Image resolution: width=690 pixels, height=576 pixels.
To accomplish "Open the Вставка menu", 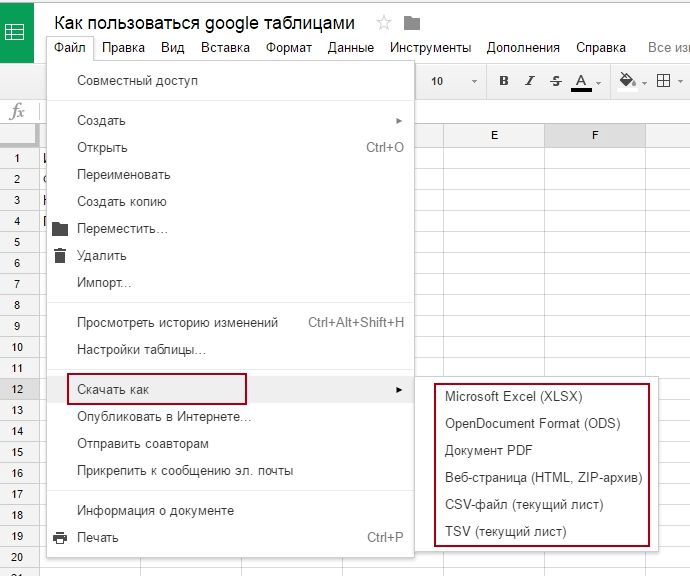I will pyautogui.click(x=225, y=47).
